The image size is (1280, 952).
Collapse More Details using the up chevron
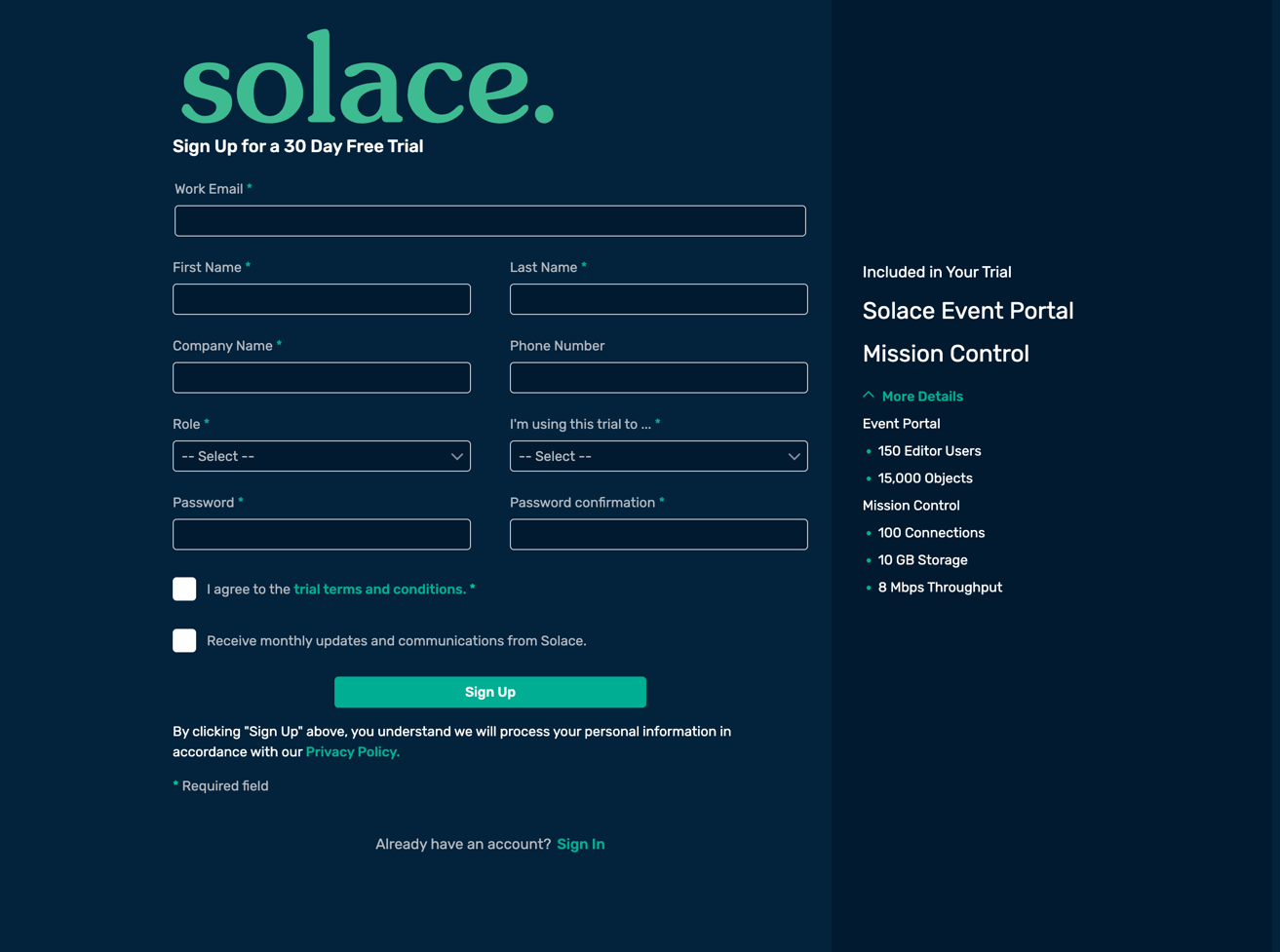(x=868, y=394)
